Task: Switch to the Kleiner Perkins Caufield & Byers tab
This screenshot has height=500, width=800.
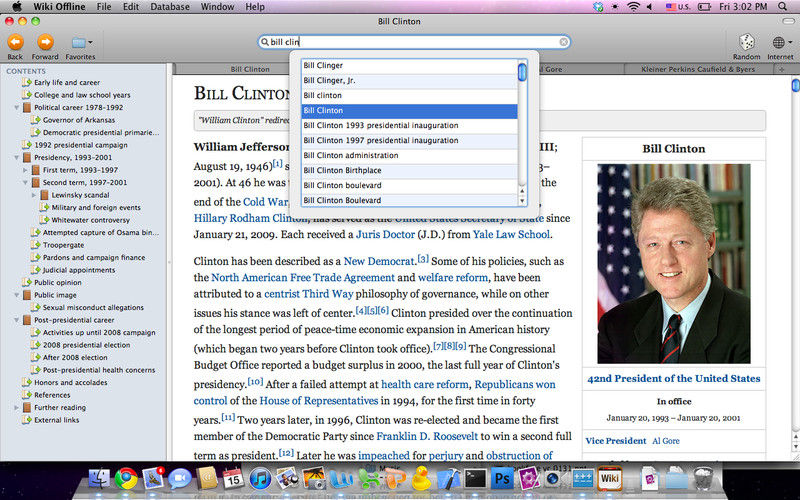Action: point(698,69)
